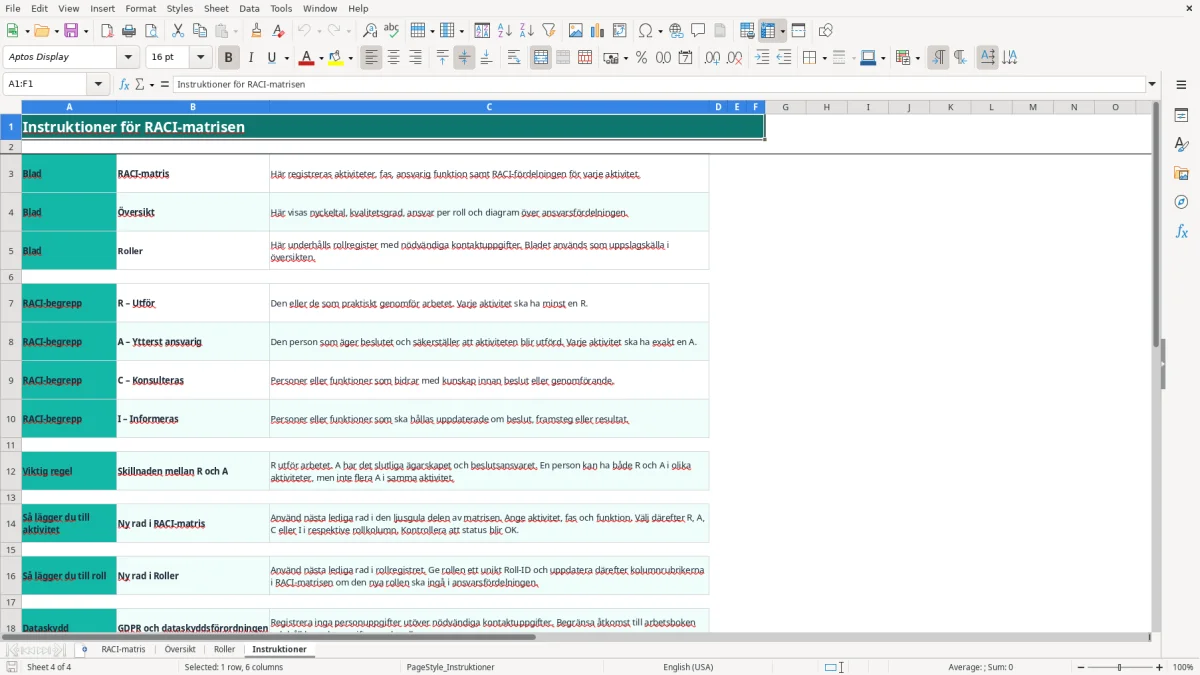Click the formula input line

pyautogui.click(x=658, y=84)
